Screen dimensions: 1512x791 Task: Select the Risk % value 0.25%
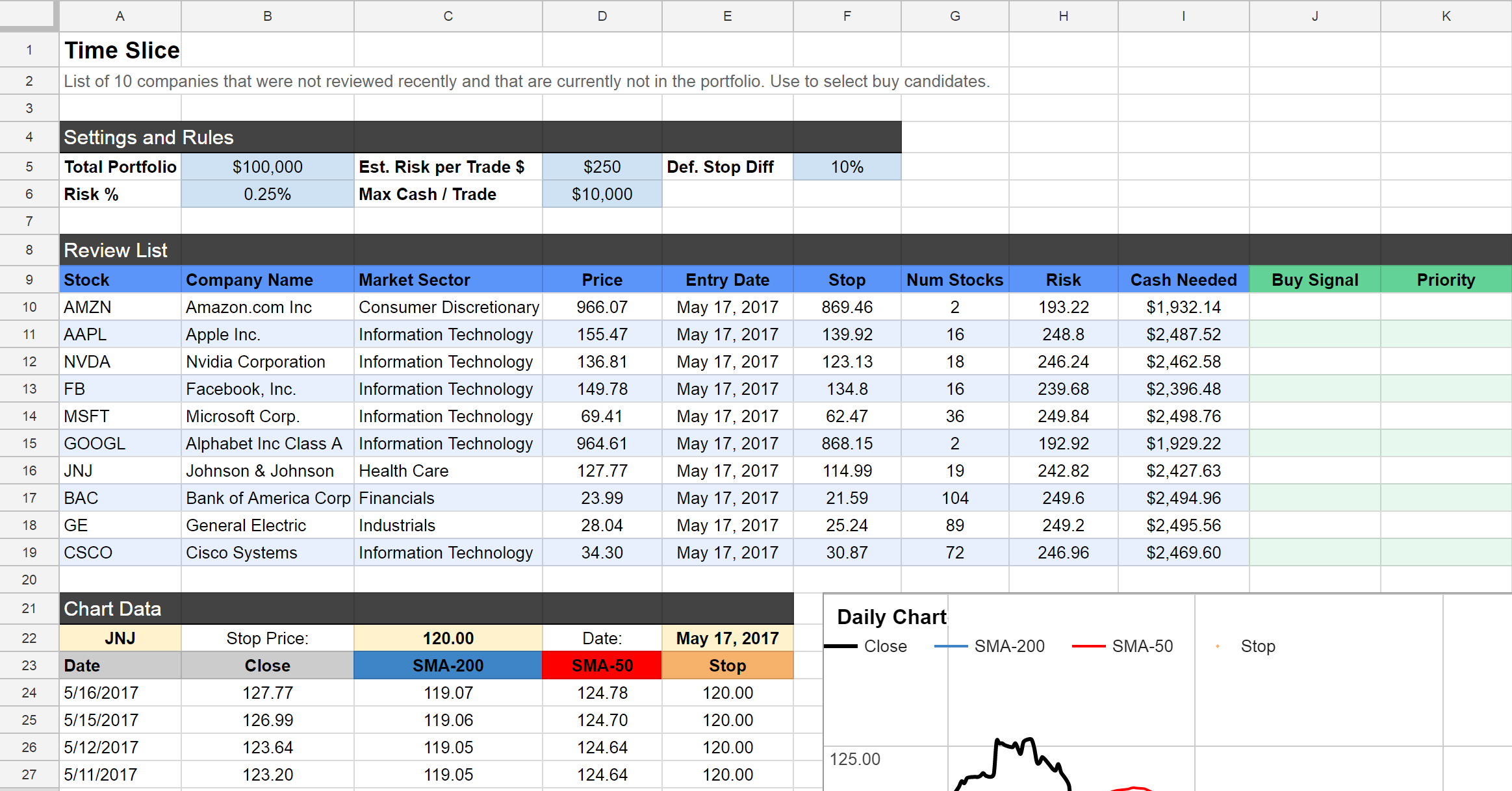pos(268,194)
